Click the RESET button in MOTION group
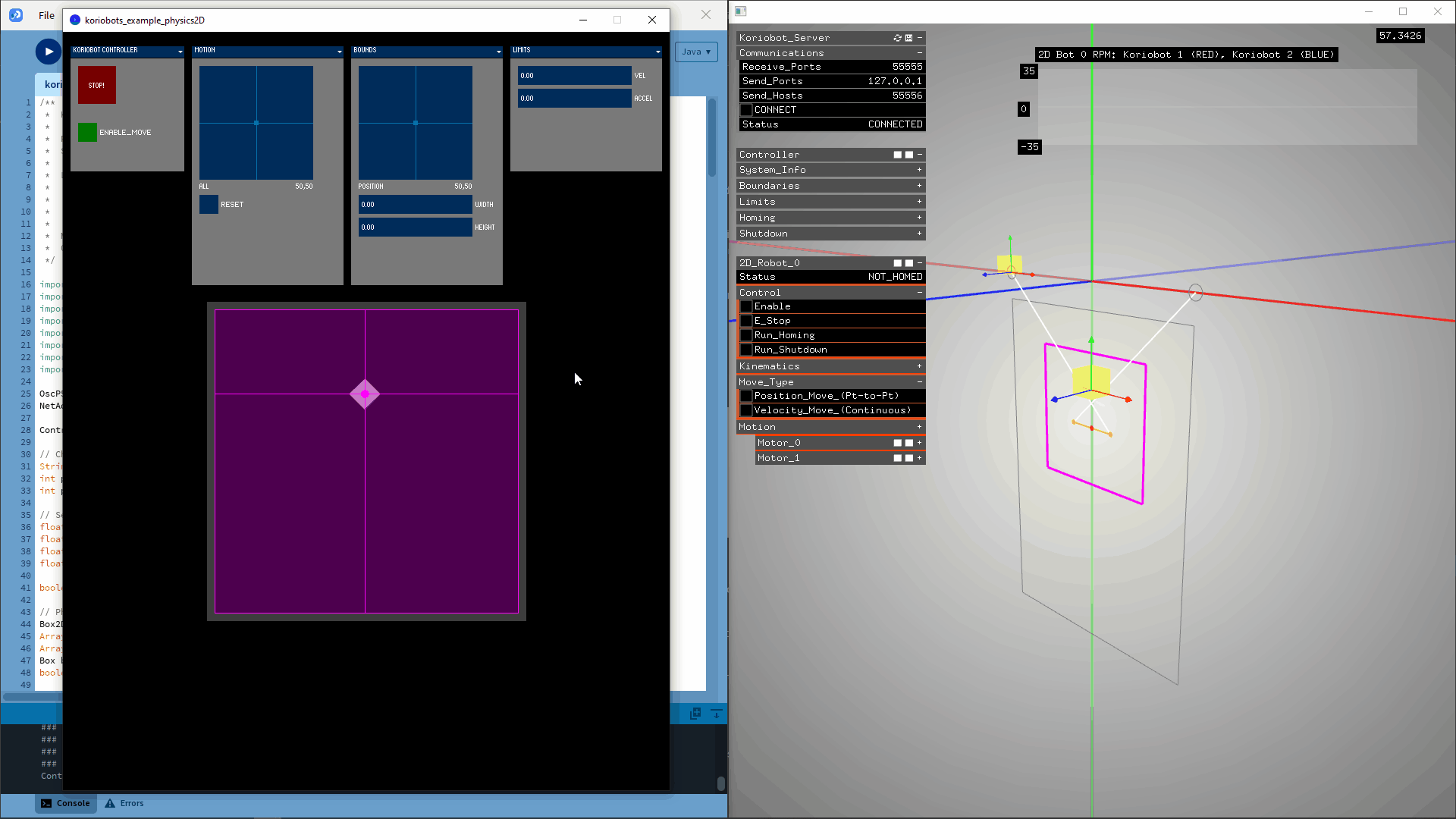This screenshot has height=819, width=1456. tap(209, 205)
